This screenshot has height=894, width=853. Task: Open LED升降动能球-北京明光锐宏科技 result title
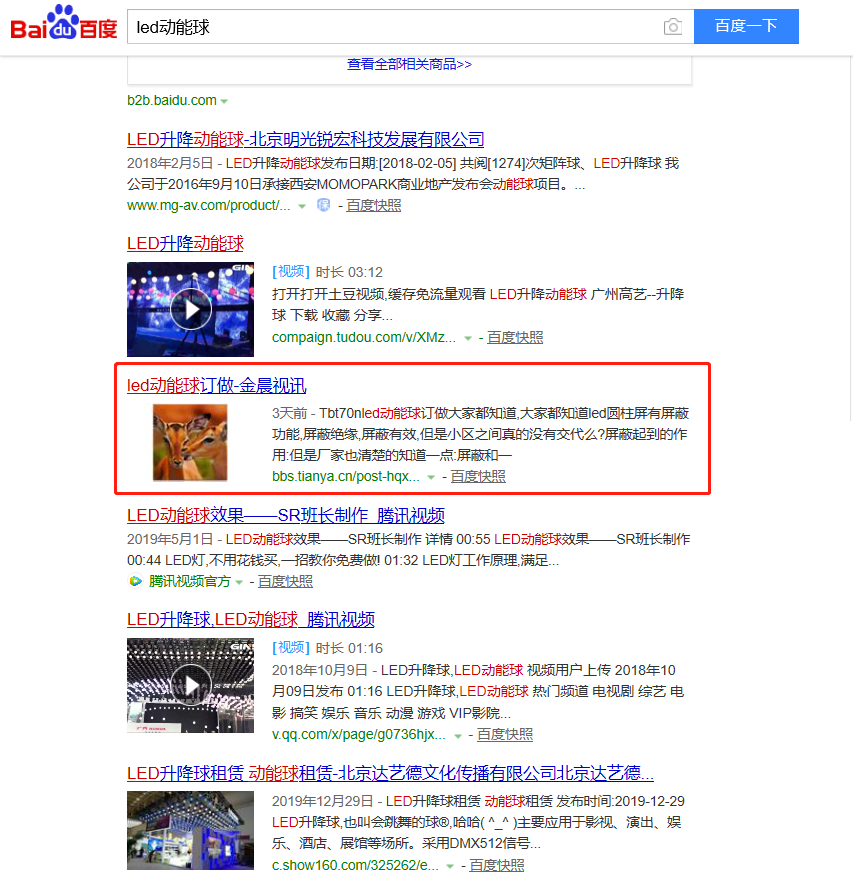pyautogui.click(x=305, y=139)
